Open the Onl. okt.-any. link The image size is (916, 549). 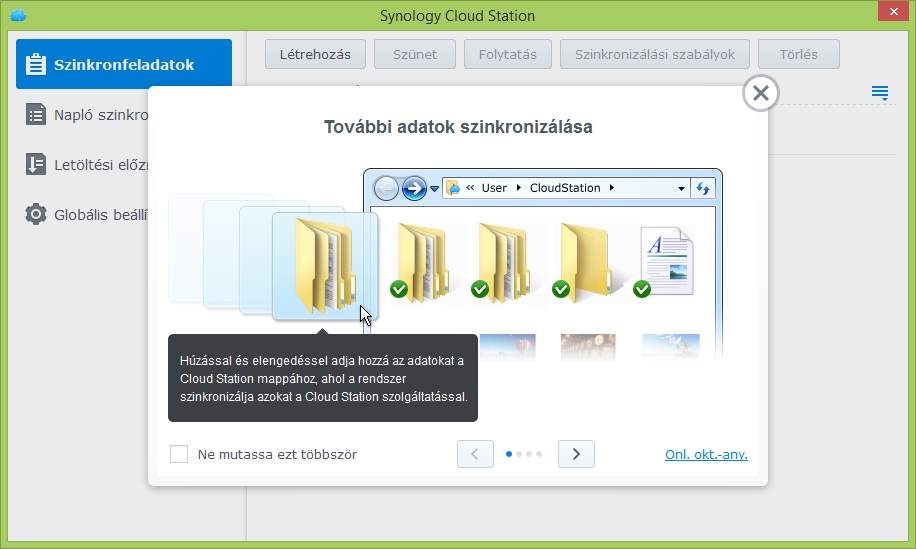(x=706, y=454)
